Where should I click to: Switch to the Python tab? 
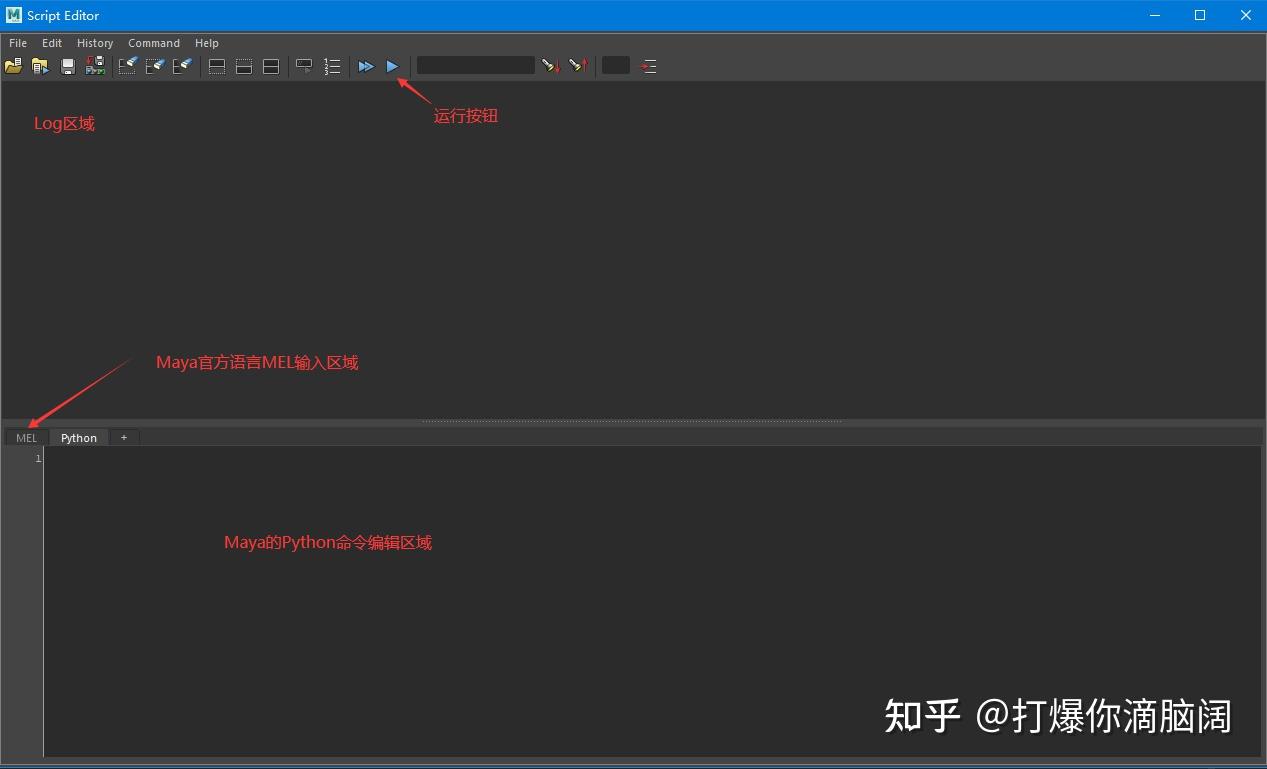point(78,437)
